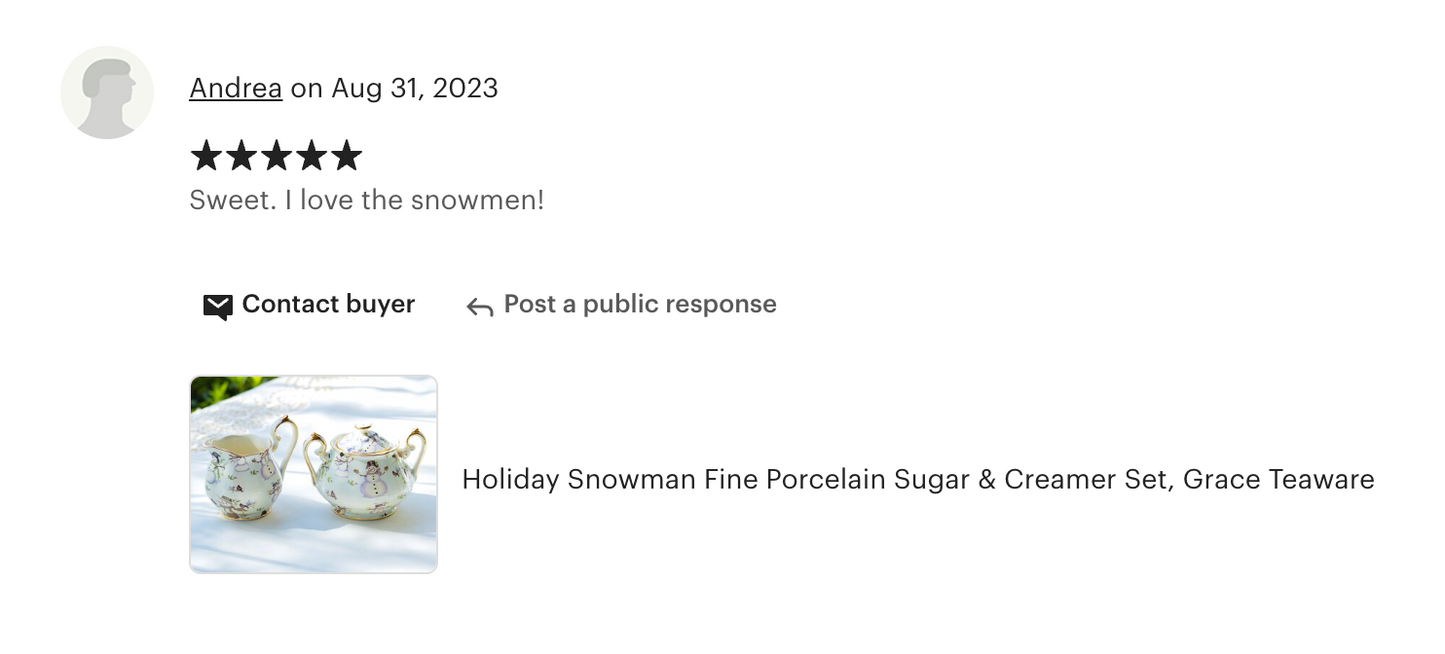Click the envelope icon beside Contact buyer
Viewport: 1445px width, 654px height.
[217, 306]
